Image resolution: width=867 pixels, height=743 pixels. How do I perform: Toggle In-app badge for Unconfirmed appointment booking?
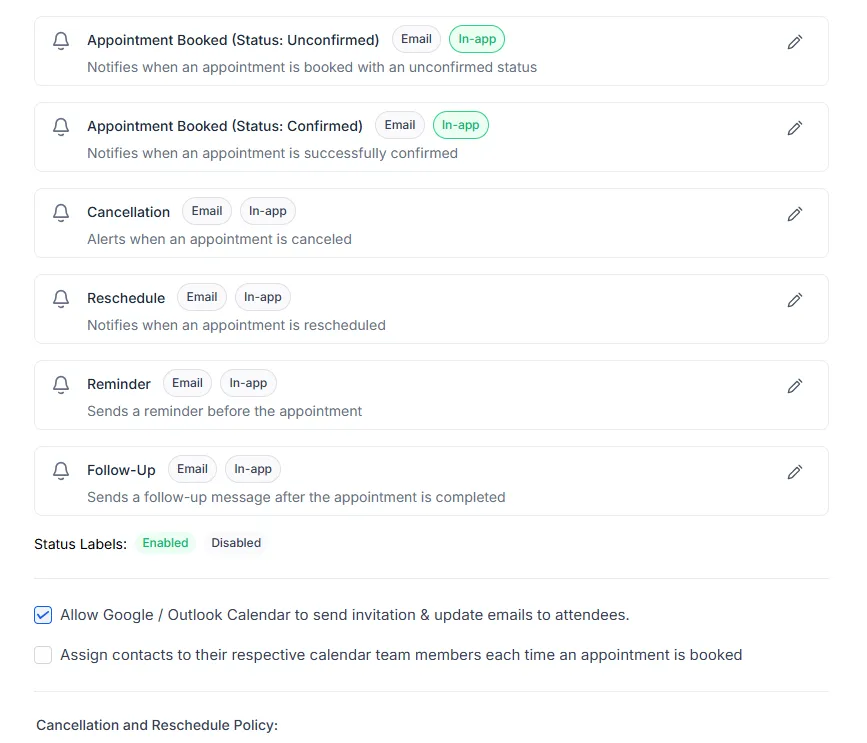coord(477,40)
